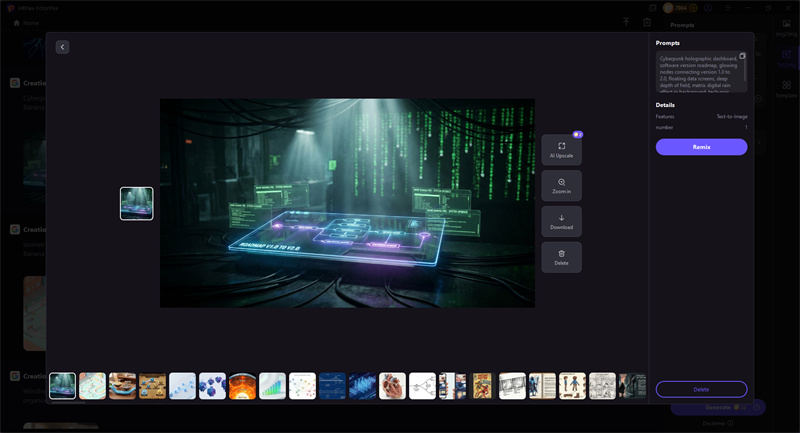Screen dimensions: 800x433
Task: Open the first cyberpunk thumbnail in filmstrip
Action: (x=63, y=386)
